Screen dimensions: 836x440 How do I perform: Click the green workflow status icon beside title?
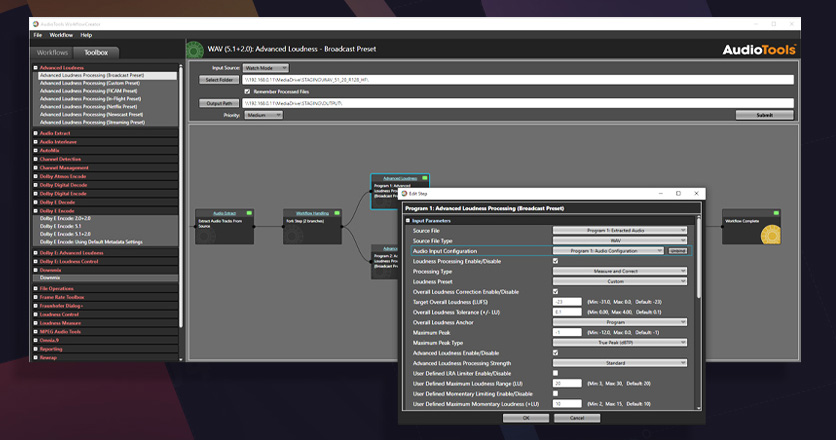click(195, 50)
